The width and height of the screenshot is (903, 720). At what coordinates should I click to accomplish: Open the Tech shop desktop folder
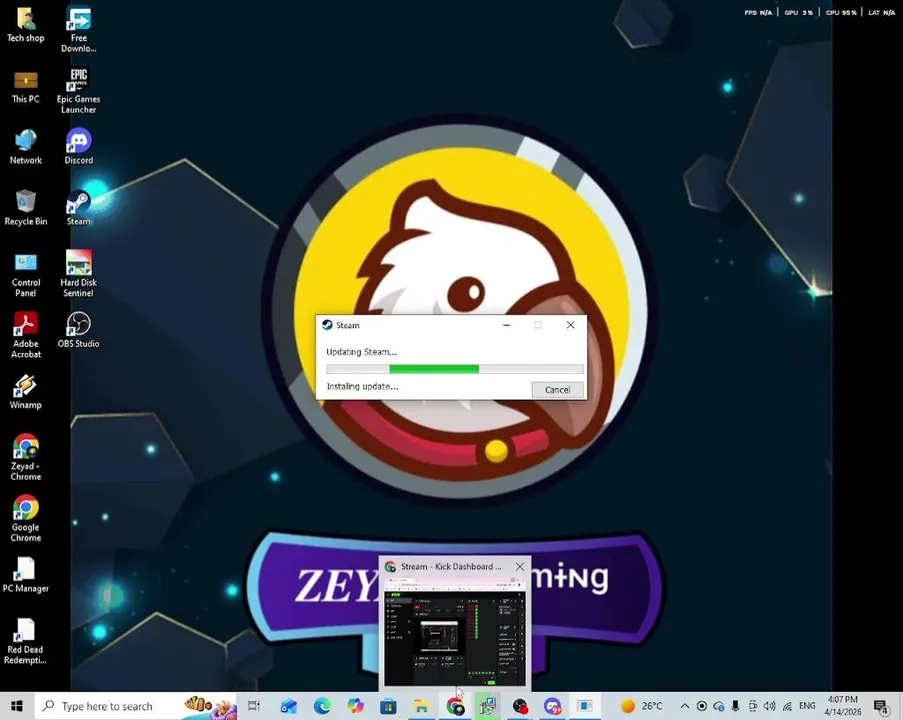coord(25,25)
